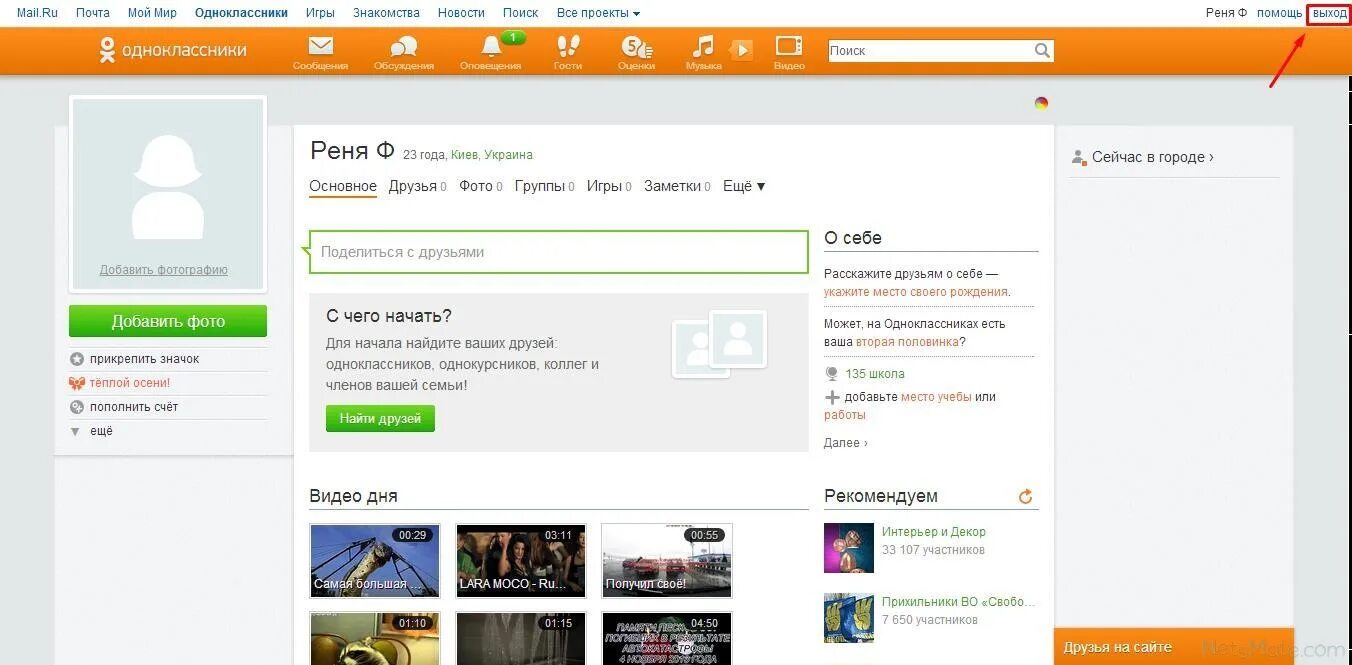Click the friends placeholder pictures icon
This screenshot has width=1352, height=665.
[719, 343]
